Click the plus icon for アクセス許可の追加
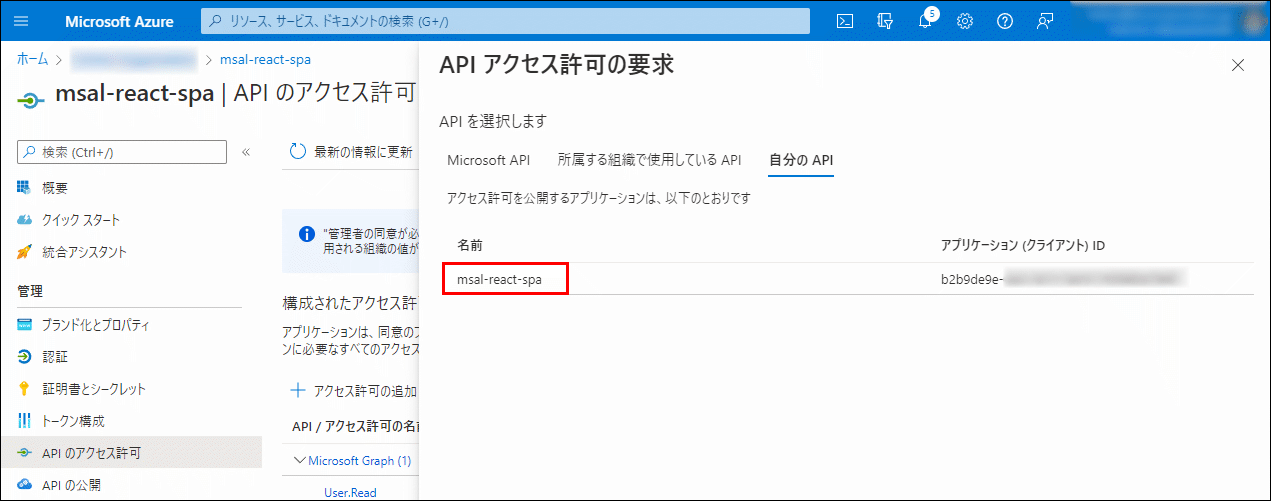The image size is (1271, 501). [x=297, y=391]
